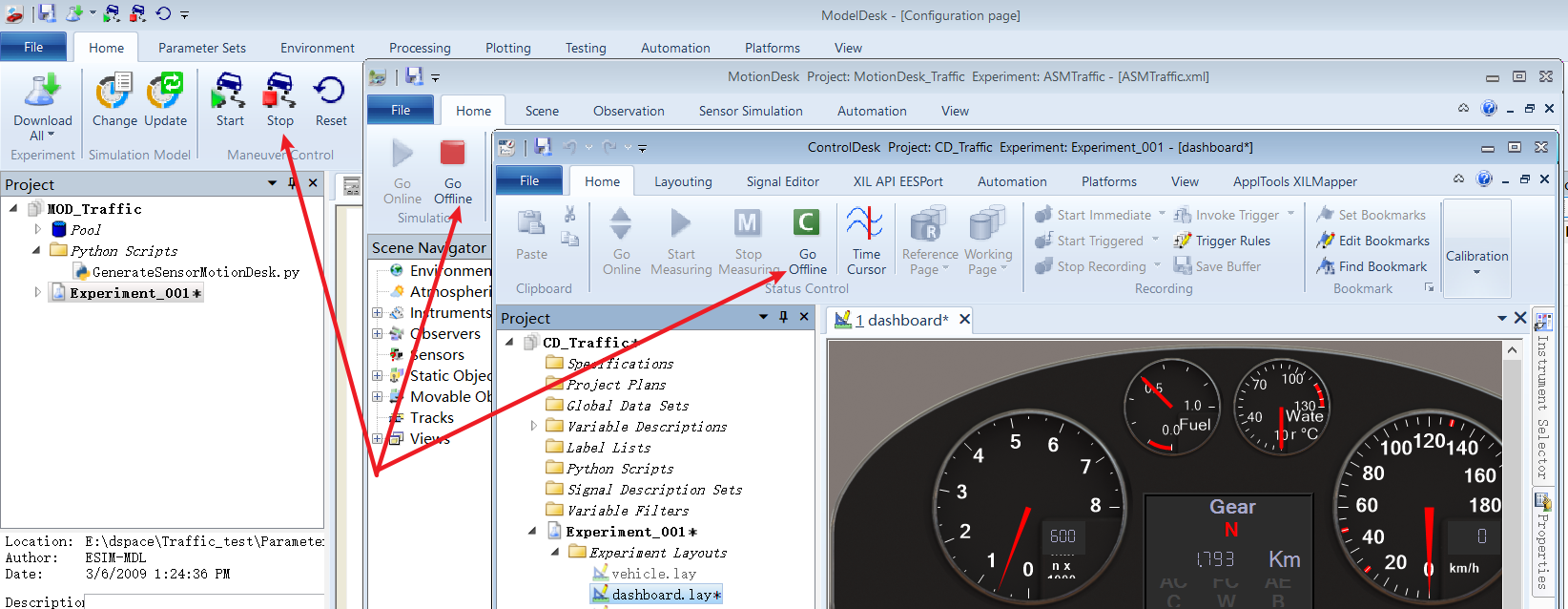Expand ModelDesk Experiment_001 node
Viewport: 1568px width, 609px height.
point(37,292)
